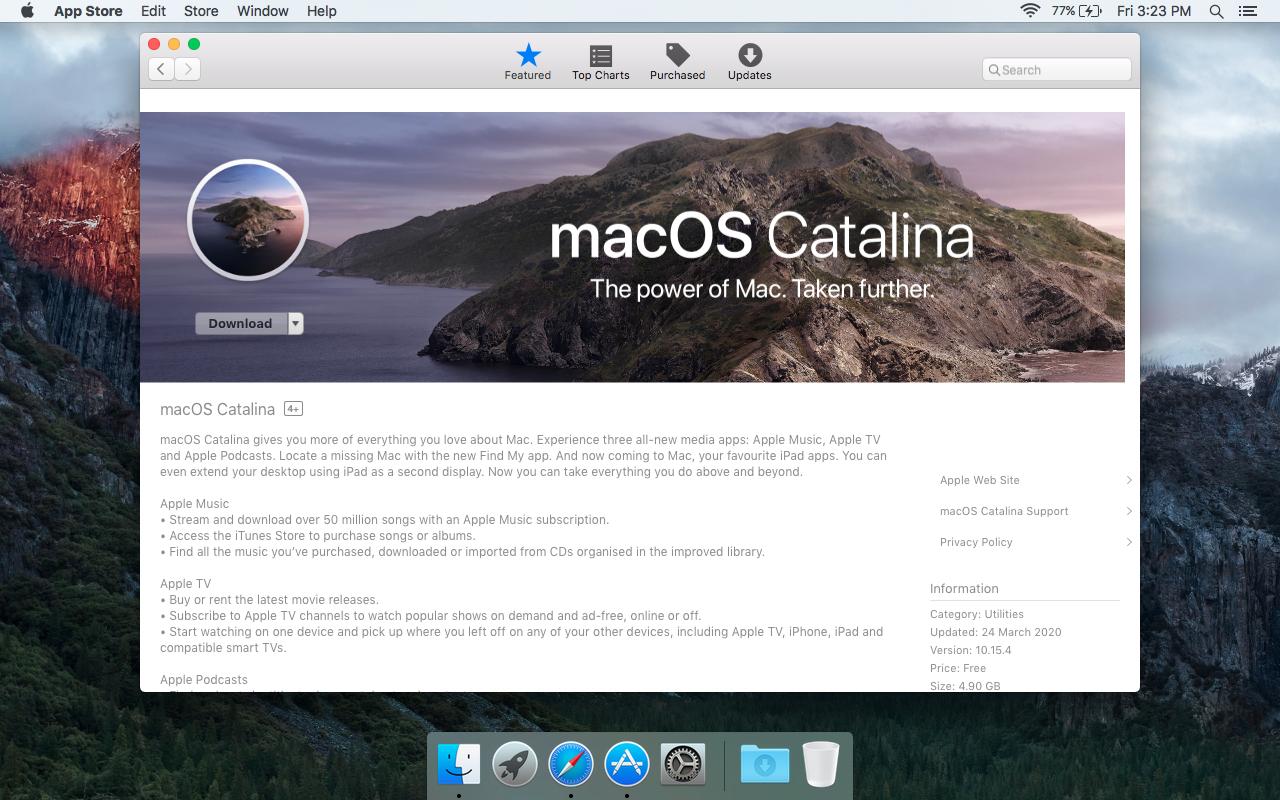Image resolution: width=1280 pixels, height=800 pixels.
Task: Go back with the left arrow
Action: pos(161,69)
